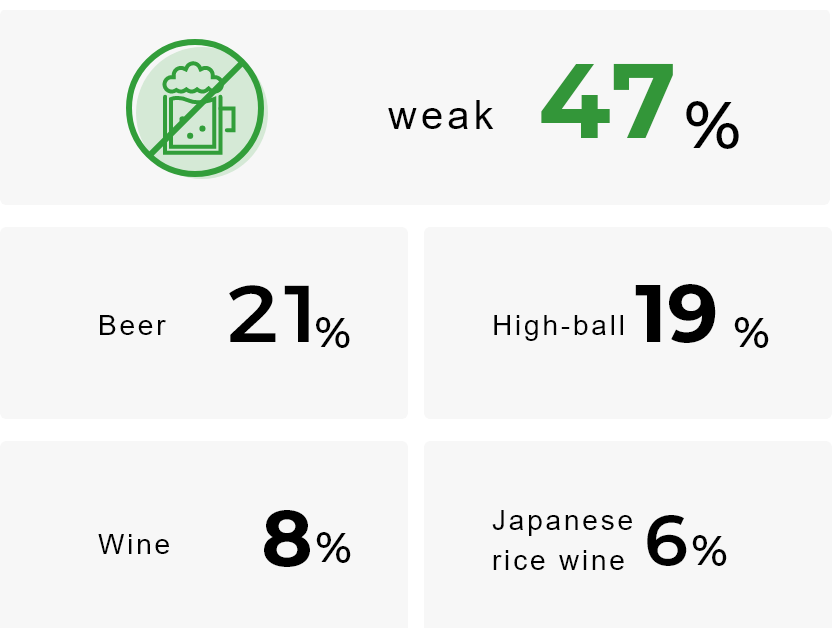Viewport: 832px width, 628px height.
Task: Click the 'High-ball' label
Action: (559, 326)
